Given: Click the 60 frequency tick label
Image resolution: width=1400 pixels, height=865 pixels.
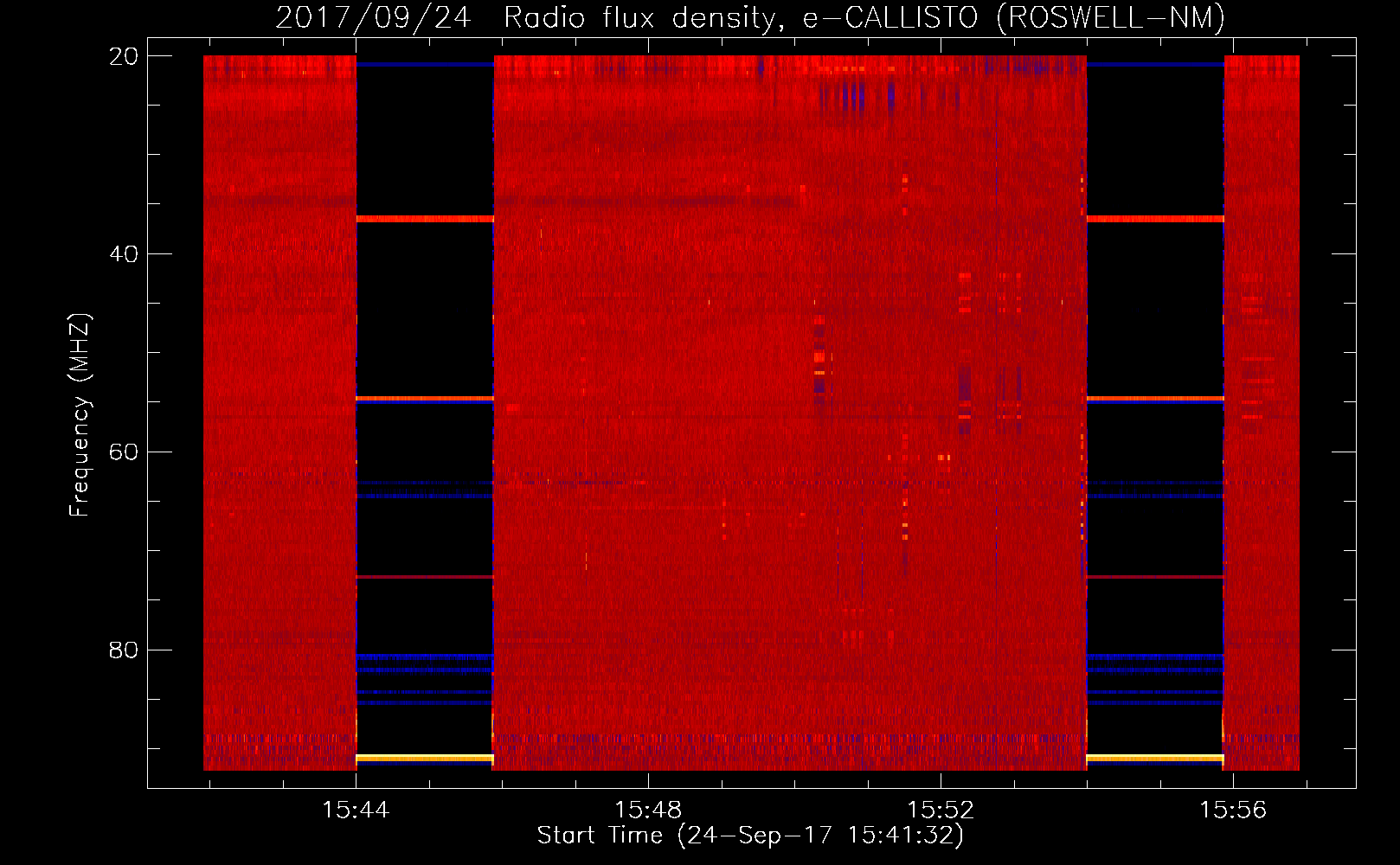Looking at the screenshot, I should (x=124, y=452).
